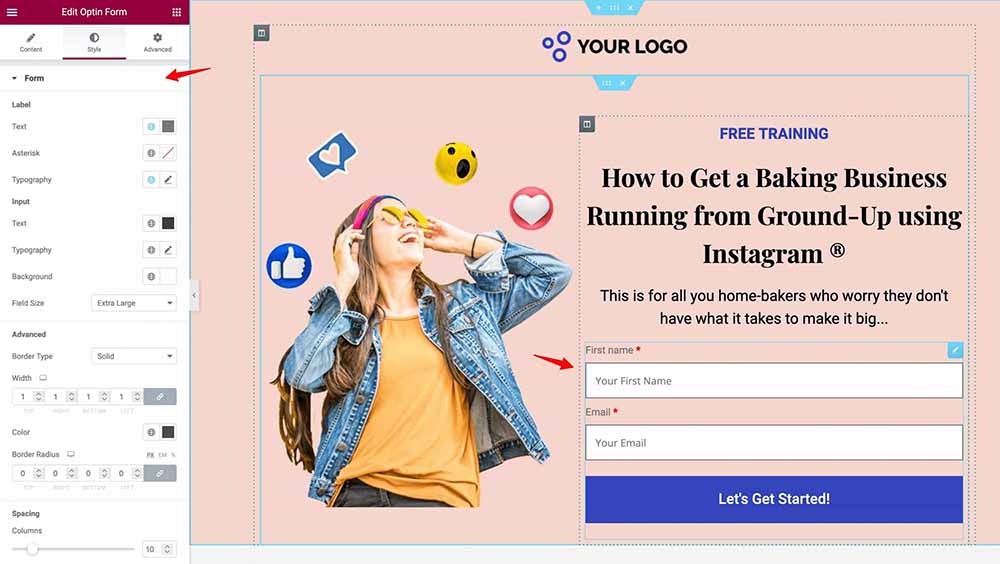Open the Field Size dropdown

pos(134,303)
